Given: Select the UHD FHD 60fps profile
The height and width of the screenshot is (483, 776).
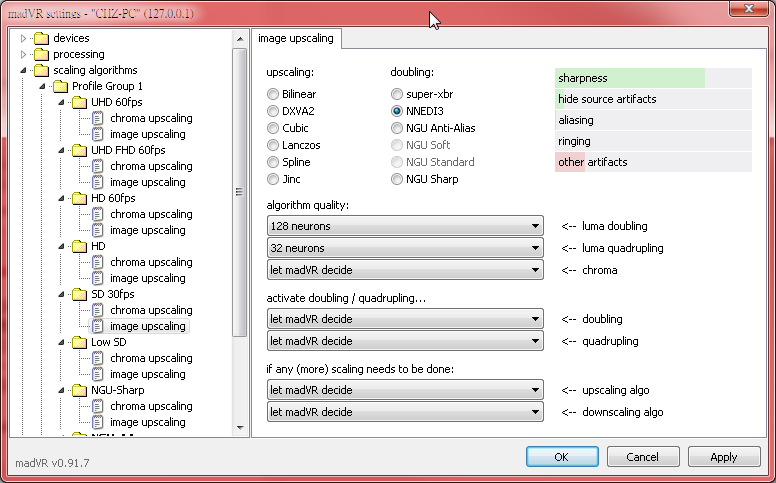Looking at the screenshot, I should click(128, 150).
